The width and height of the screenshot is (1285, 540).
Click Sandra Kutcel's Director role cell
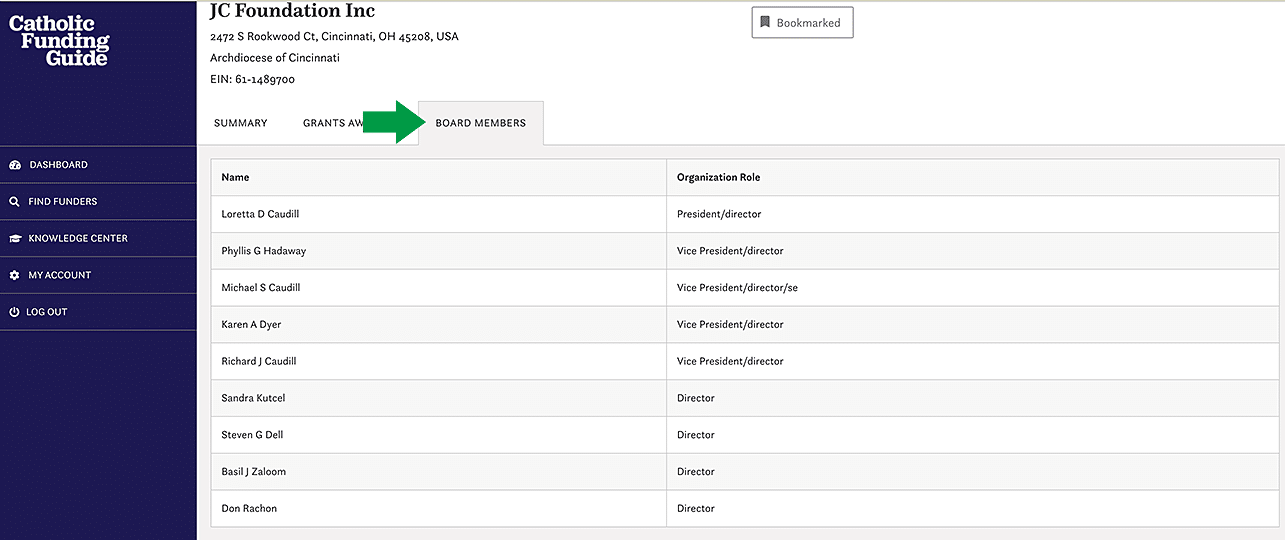(x=972, y=398)
